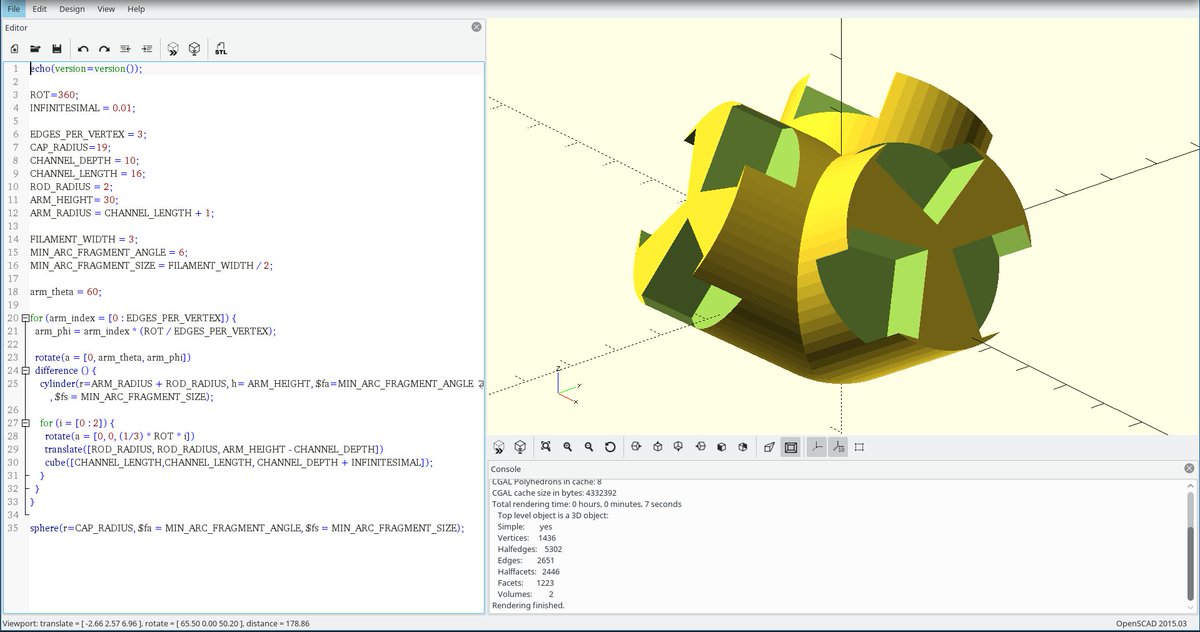1200x632 pixels.
Task: Click the 'echo(version=version());' line
Action: pos(86,68)
